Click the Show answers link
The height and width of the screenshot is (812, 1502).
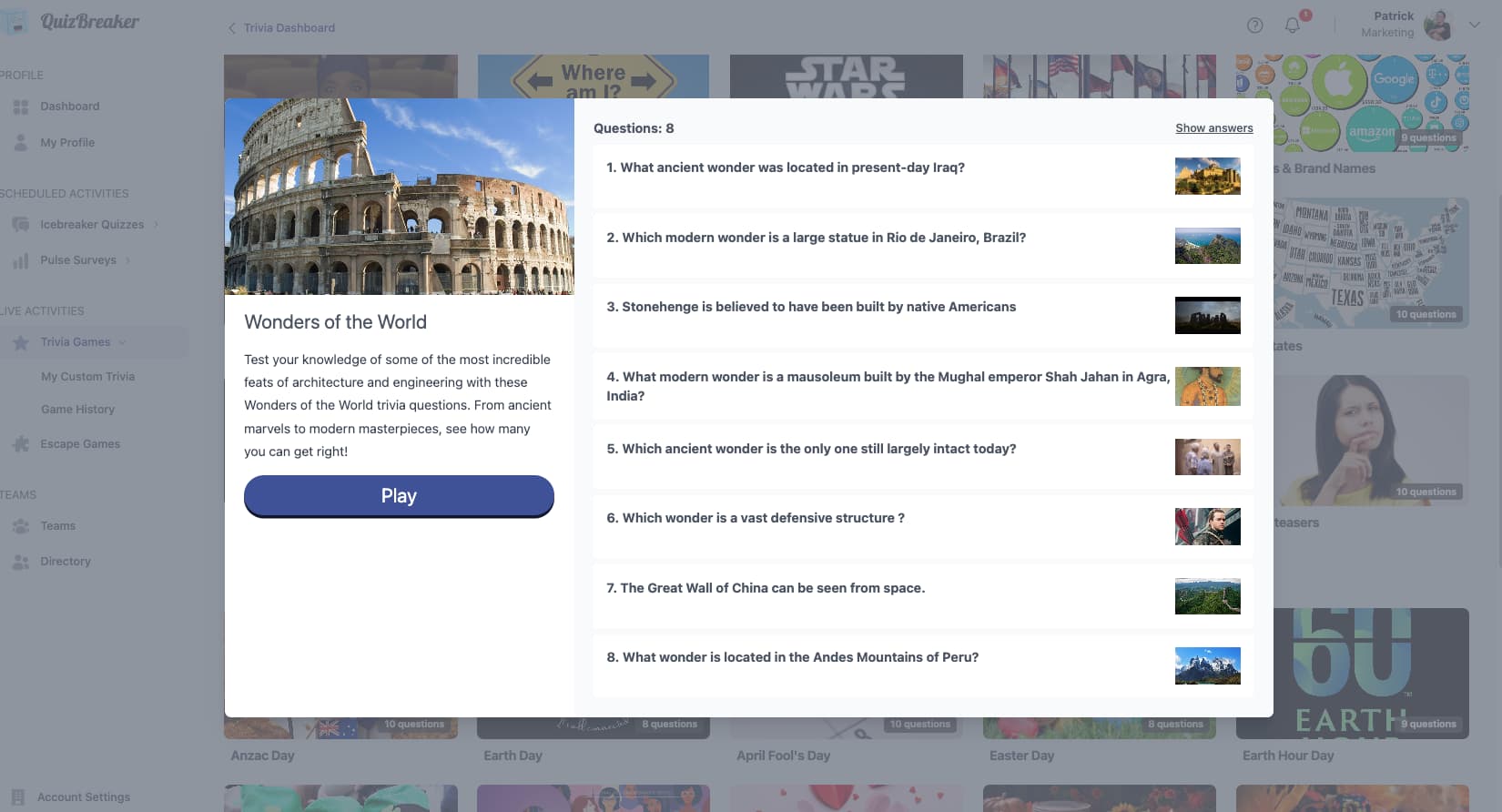(1213, 127)
